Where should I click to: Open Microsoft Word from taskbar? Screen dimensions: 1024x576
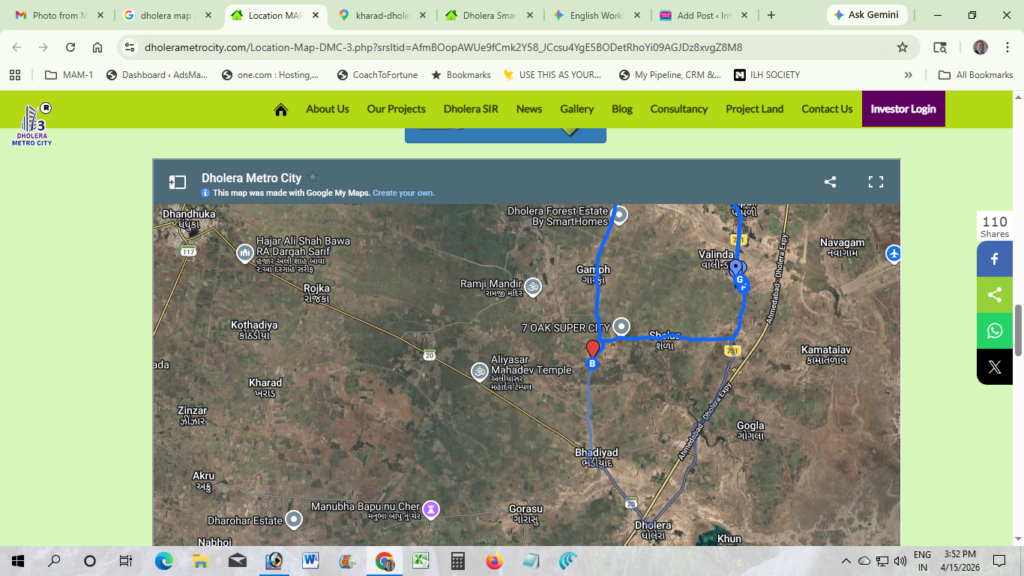[x=310, y=561]
